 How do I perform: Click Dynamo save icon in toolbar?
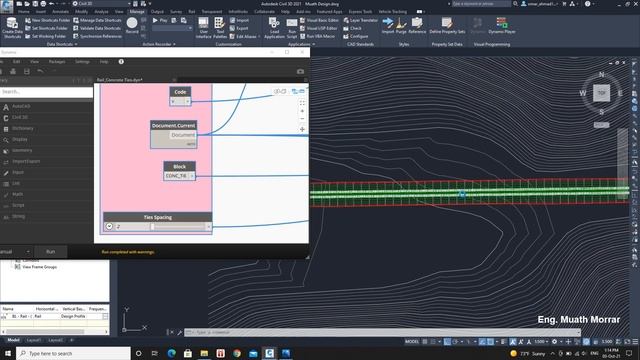point(27,71)
